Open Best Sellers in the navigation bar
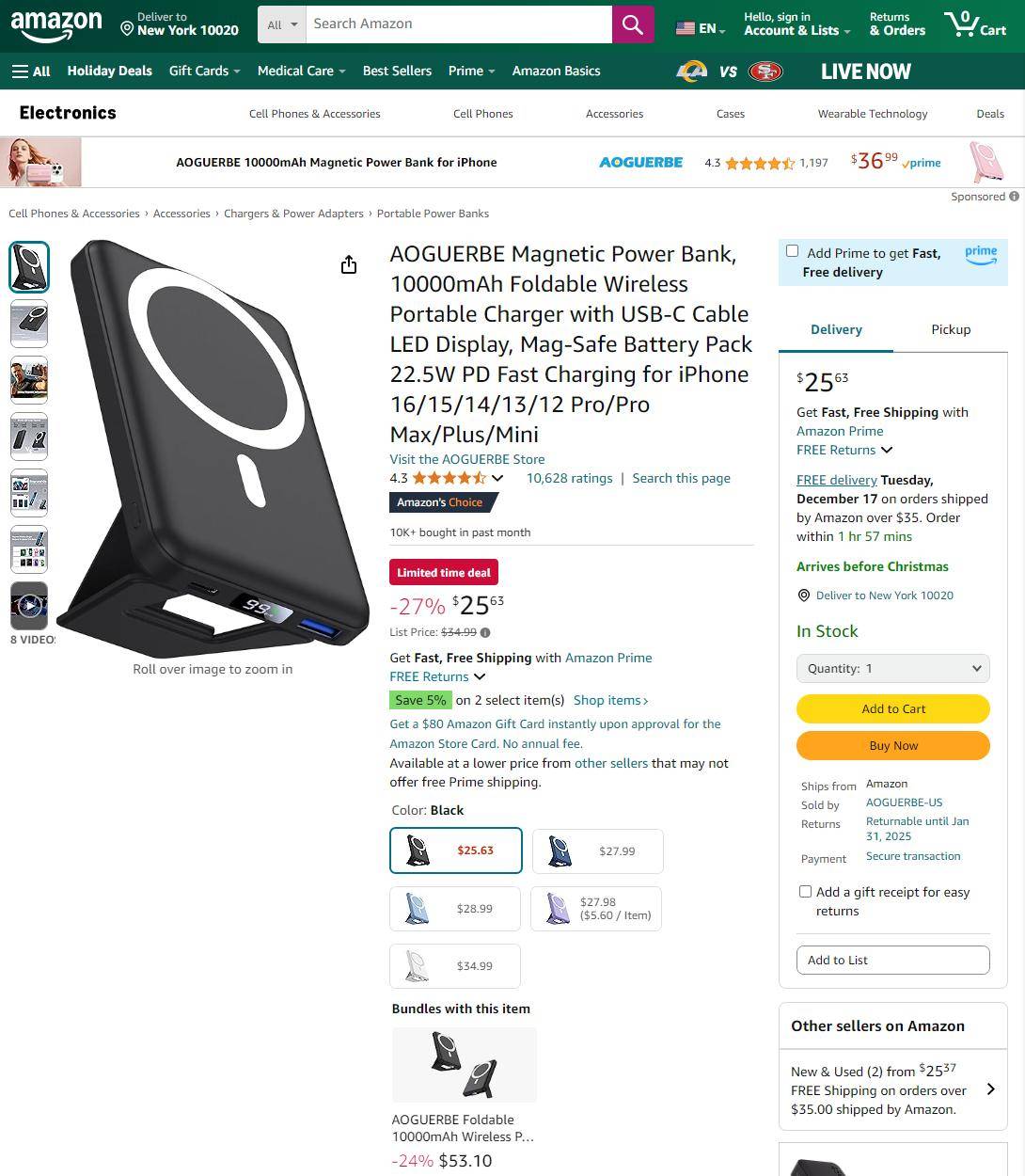The image size is (1025, 1176). (x=397, y=71)
